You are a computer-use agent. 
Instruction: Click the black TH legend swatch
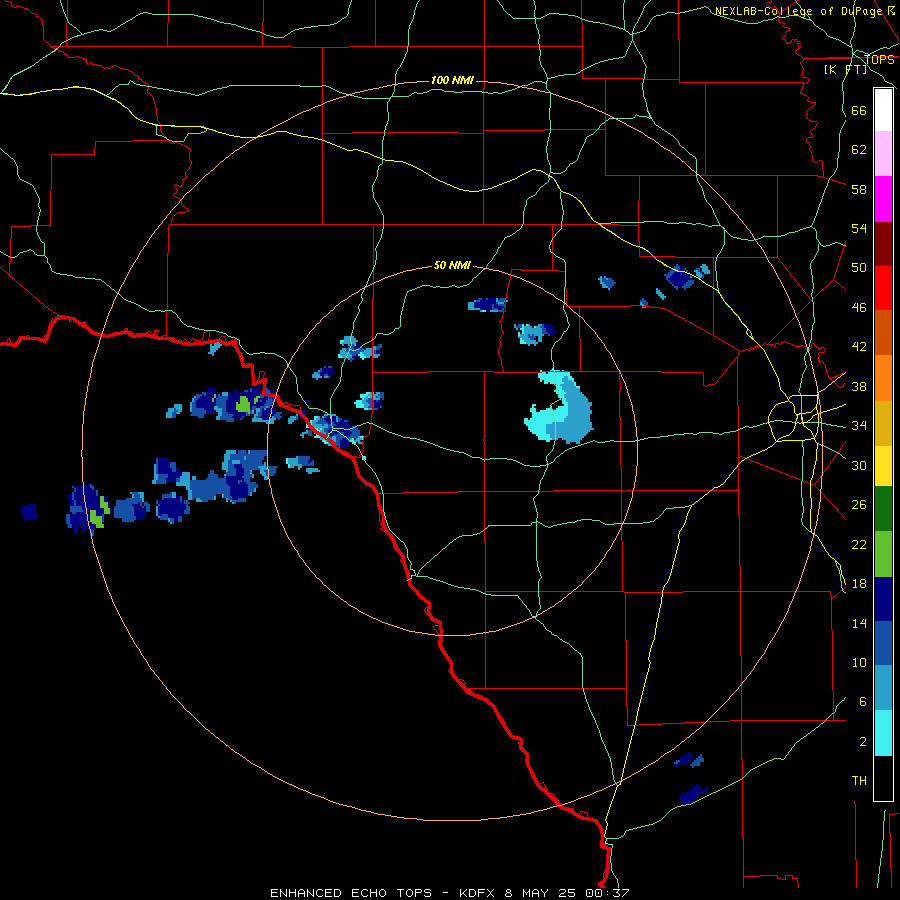click(883, 778)
